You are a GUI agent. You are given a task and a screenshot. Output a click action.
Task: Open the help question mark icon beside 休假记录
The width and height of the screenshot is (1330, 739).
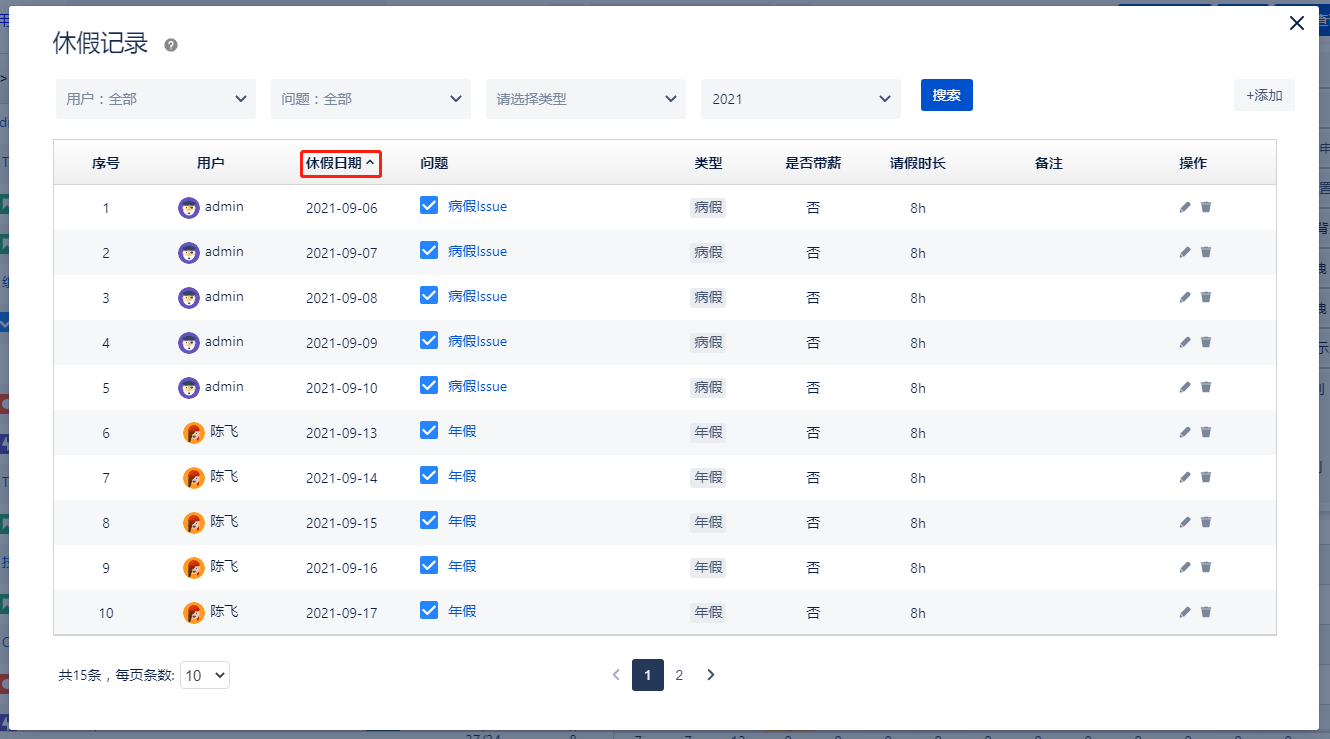tap(171, 45)
